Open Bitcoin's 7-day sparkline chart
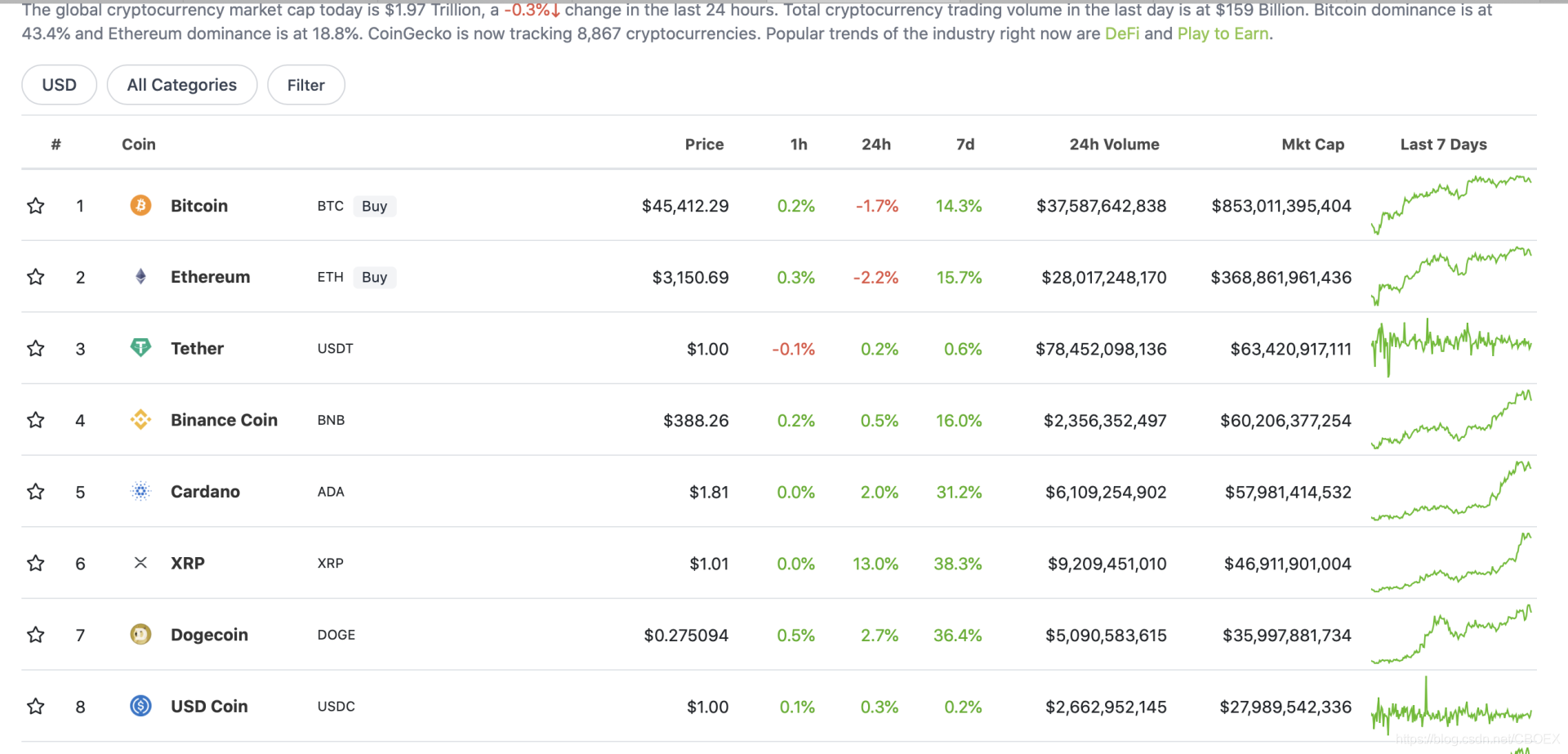This screenshot has height=754, width=1568. pyautogui.click(x=1452, y=204)
